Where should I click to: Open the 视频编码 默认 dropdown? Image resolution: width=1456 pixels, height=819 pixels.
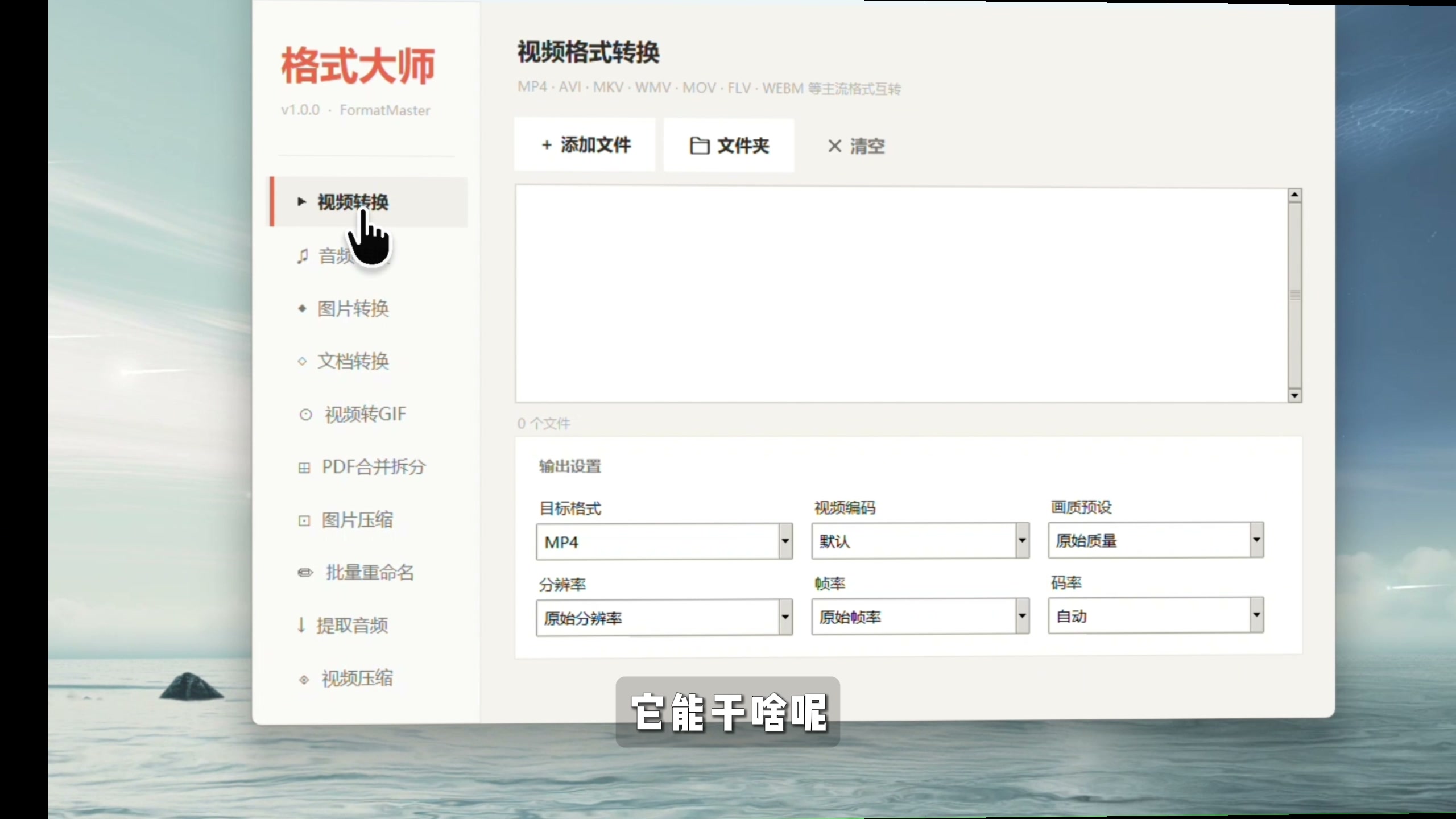click(920, 540)
